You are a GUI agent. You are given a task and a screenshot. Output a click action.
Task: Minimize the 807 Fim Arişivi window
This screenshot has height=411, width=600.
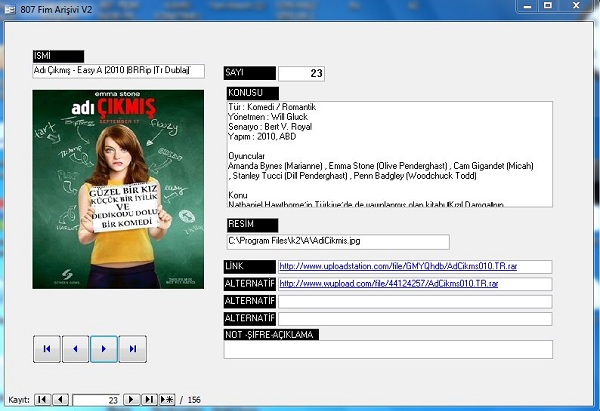click(528, 6)
